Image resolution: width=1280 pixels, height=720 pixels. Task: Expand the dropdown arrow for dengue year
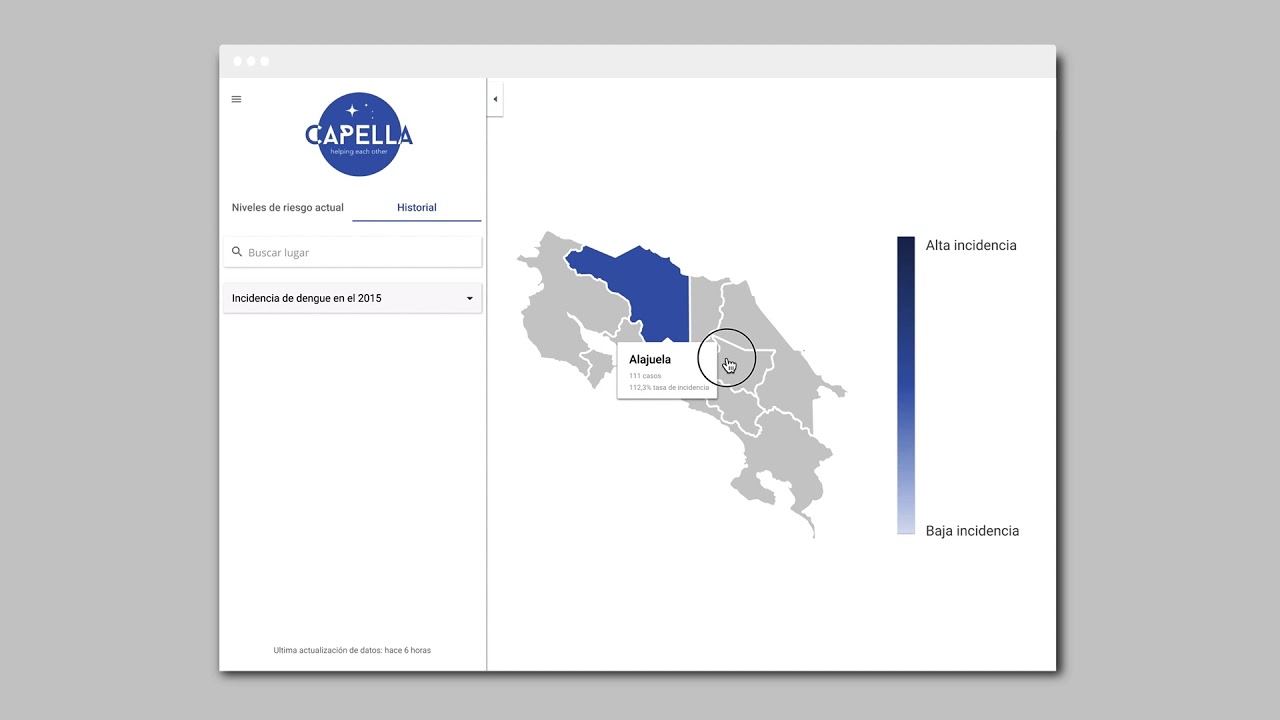[x=470, y=298]
